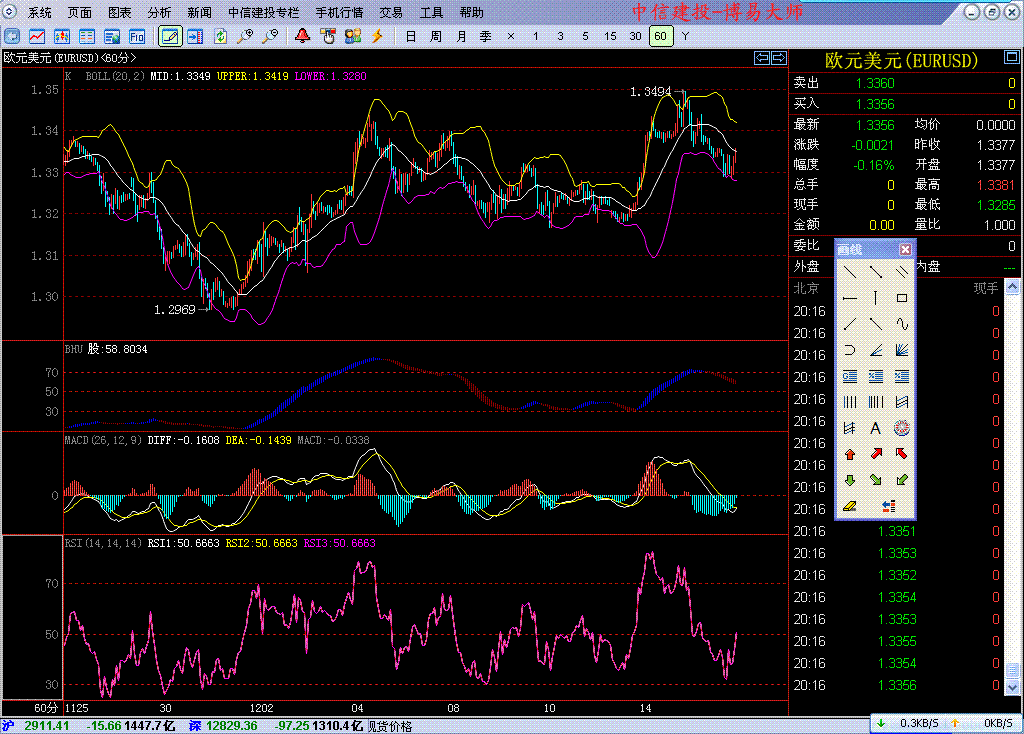
Task: Choose the green down arrow marker tool
Action: click(850, 480)
